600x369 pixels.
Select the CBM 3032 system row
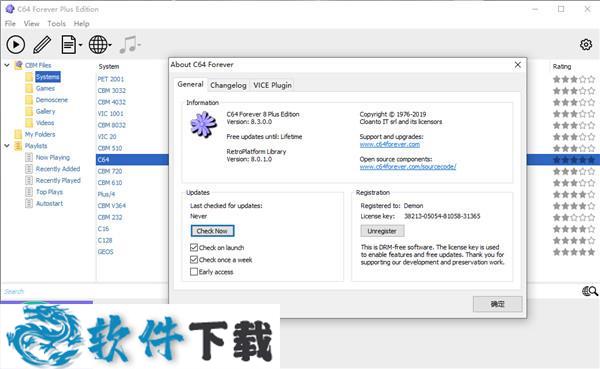click(111, 90)
